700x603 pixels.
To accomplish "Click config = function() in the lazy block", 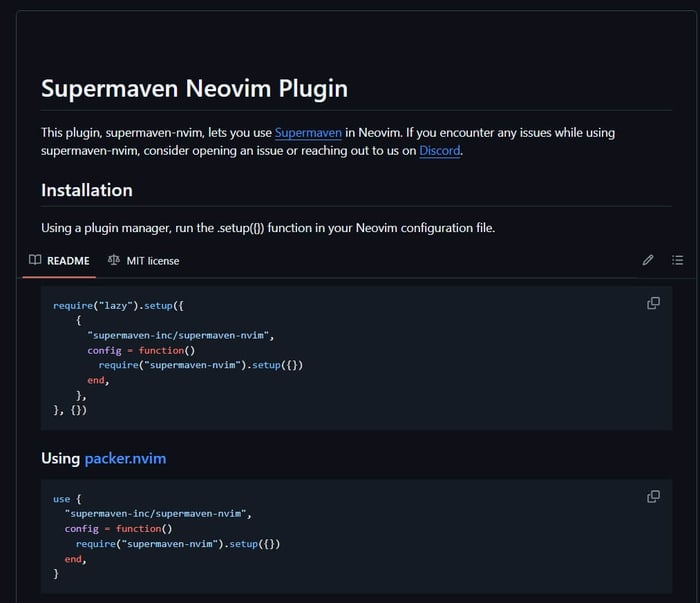I will (x=141, y=350).
